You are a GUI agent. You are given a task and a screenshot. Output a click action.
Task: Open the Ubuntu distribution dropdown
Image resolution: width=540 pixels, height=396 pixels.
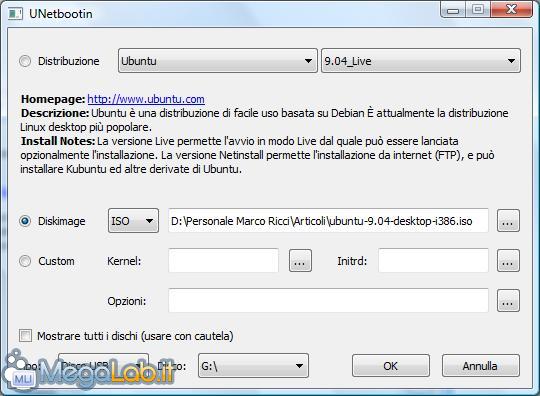tap(218, 61)
